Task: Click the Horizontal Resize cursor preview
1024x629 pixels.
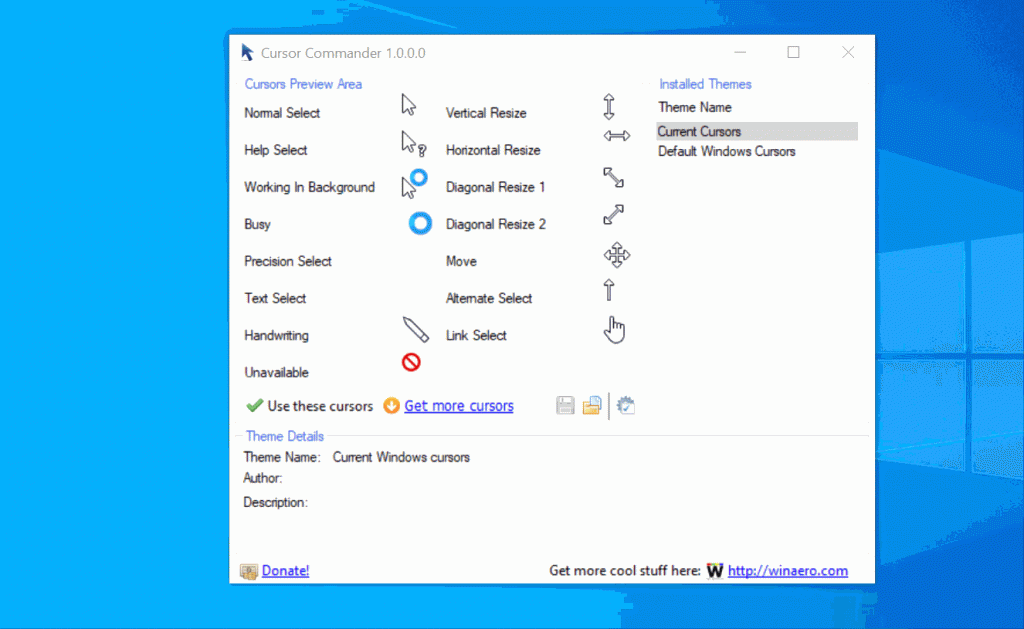Action: [x=616, y=136]
